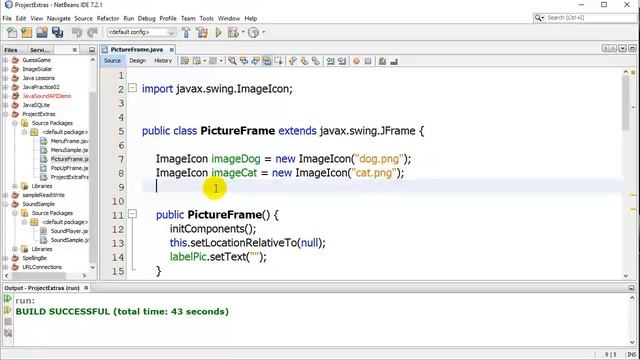Switch to the Services tab
The width and height of the screenshot is (640, 360).
click(x=40, y=50)
